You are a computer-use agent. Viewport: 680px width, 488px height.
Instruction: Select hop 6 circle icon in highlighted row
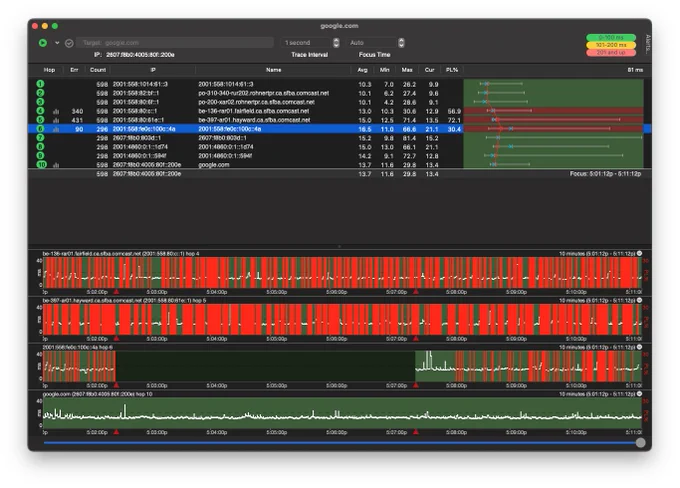(x=40, y=129)
